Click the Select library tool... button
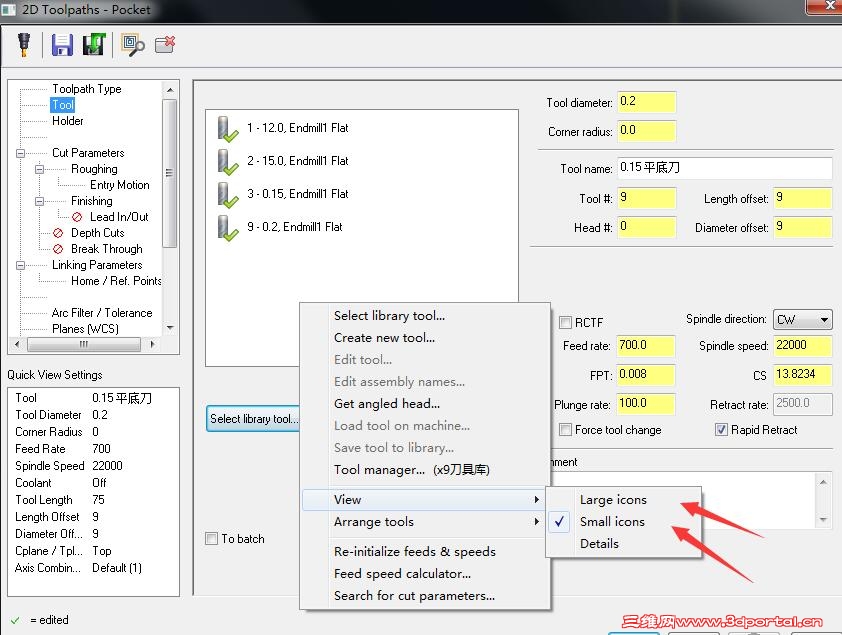 click(253, 419)
